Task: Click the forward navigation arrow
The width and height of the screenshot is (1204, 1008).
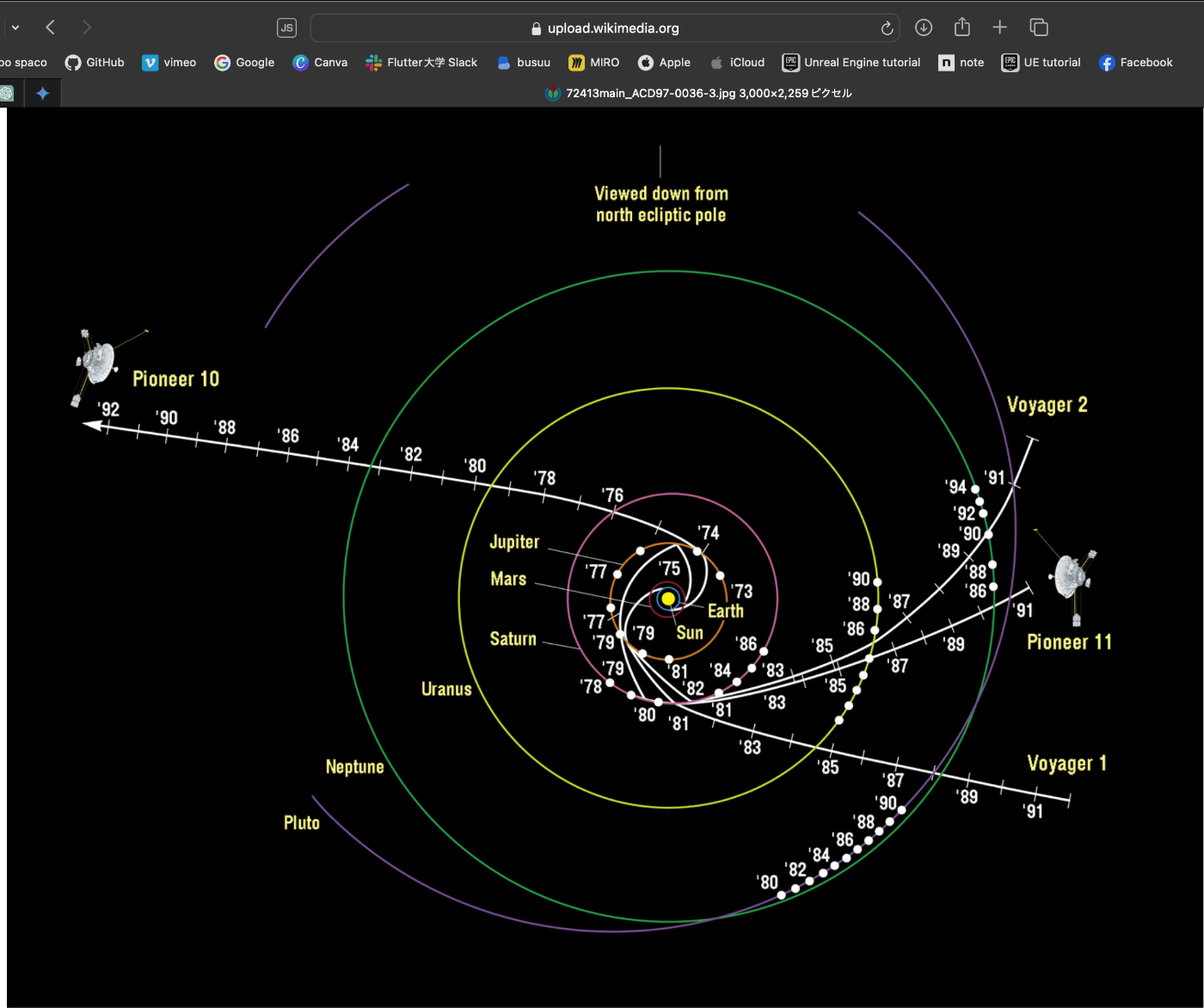Action: 86,28
